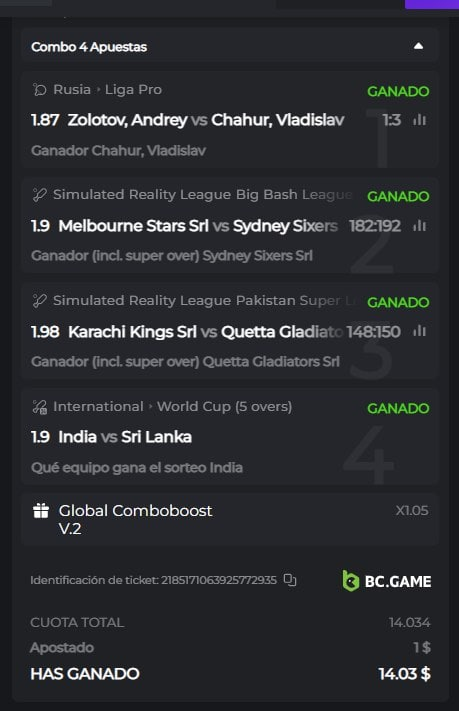Copy the ticket identification number
This screenshot has height=711, width=459.
tap(290, 580)
